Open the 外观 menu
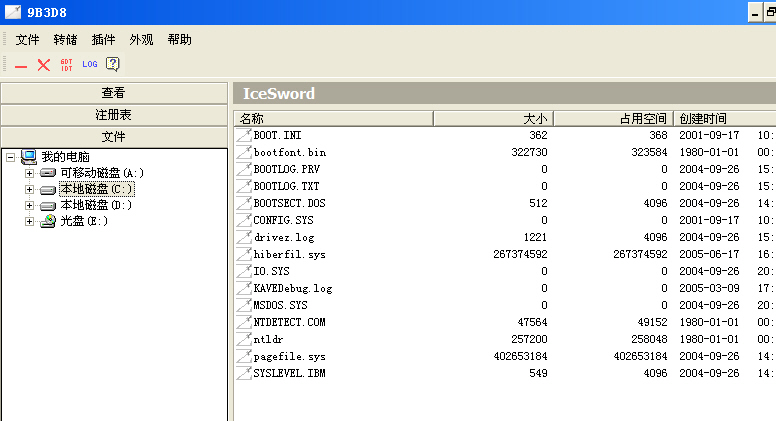This screenshot has height=421, width=776. point(142,40)
